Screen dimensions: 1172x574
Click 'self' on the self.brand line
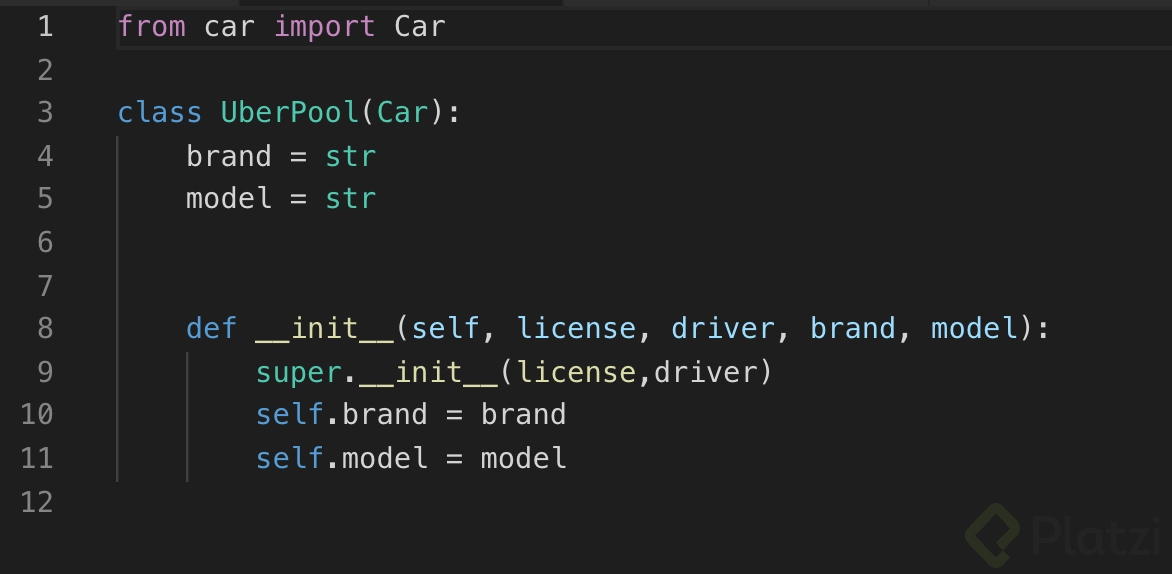pos(290,414)
